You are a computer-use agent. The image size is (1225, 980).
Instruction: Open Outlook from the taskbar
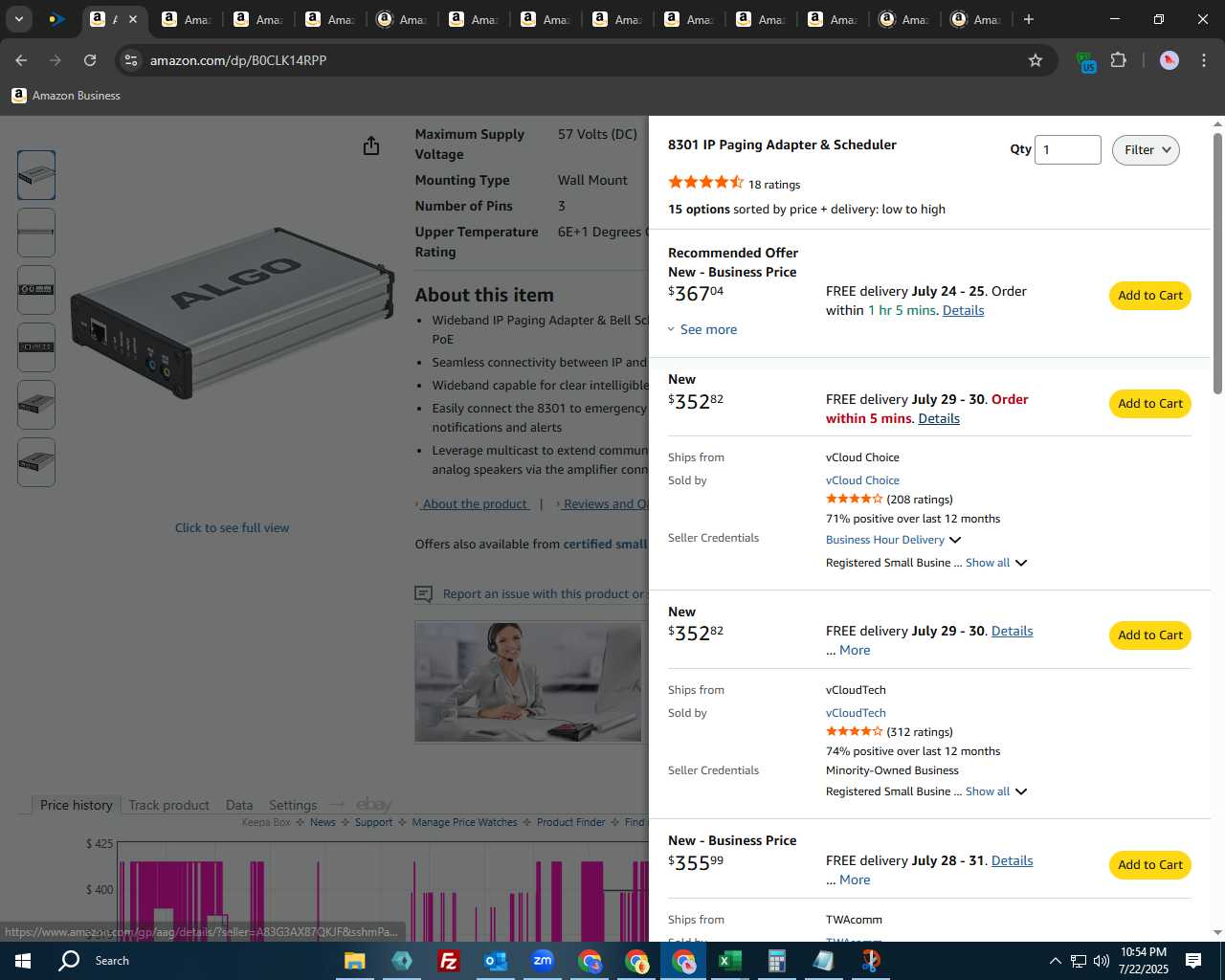(496, 961)
